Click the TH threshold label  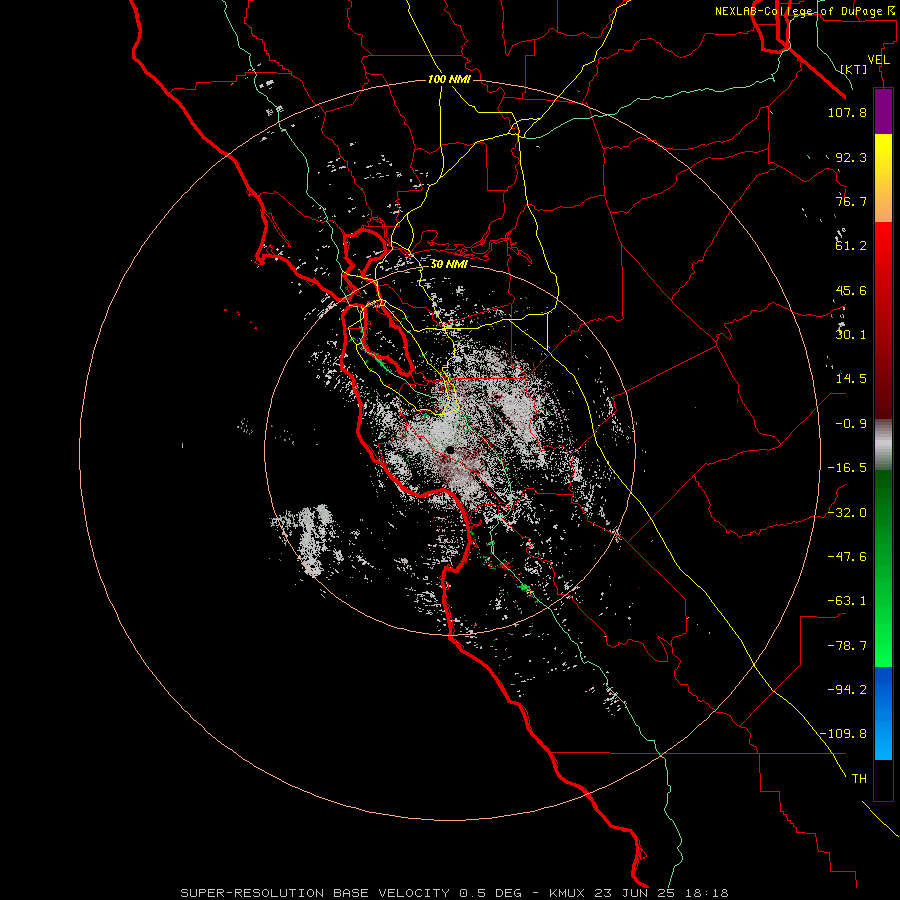click(x=859, y=779)
